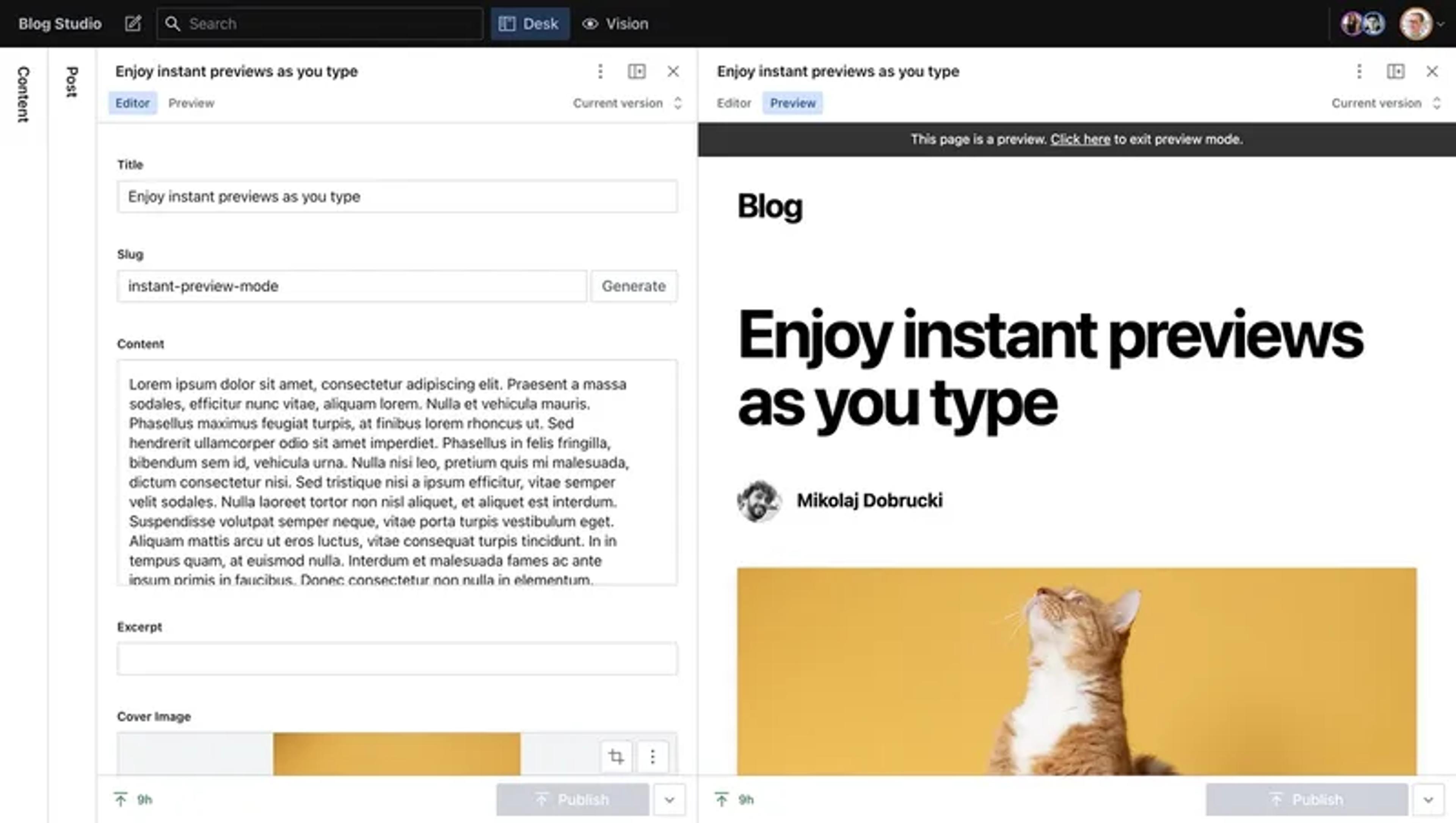
Task: Switch to the Vision tool
Action: [x=615, y=24]
